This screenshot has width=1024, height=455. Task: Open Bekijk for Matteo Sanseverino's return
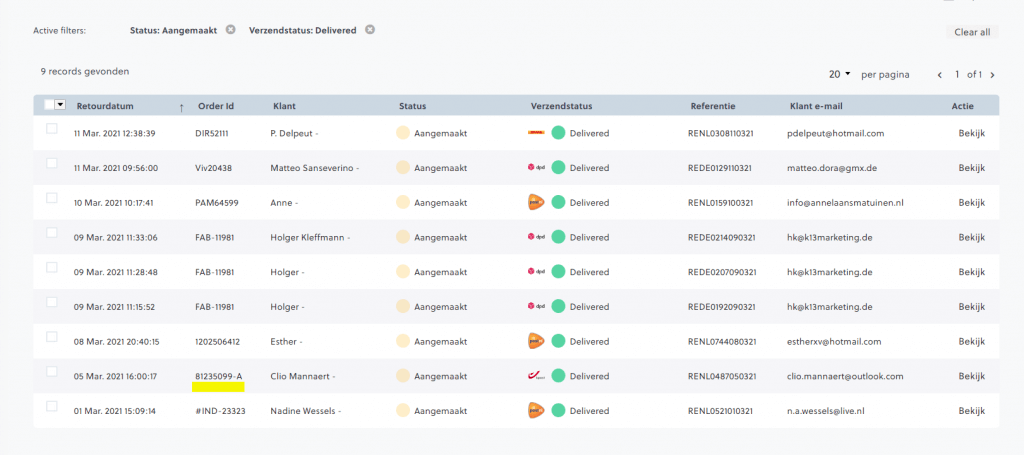point(971,168)
